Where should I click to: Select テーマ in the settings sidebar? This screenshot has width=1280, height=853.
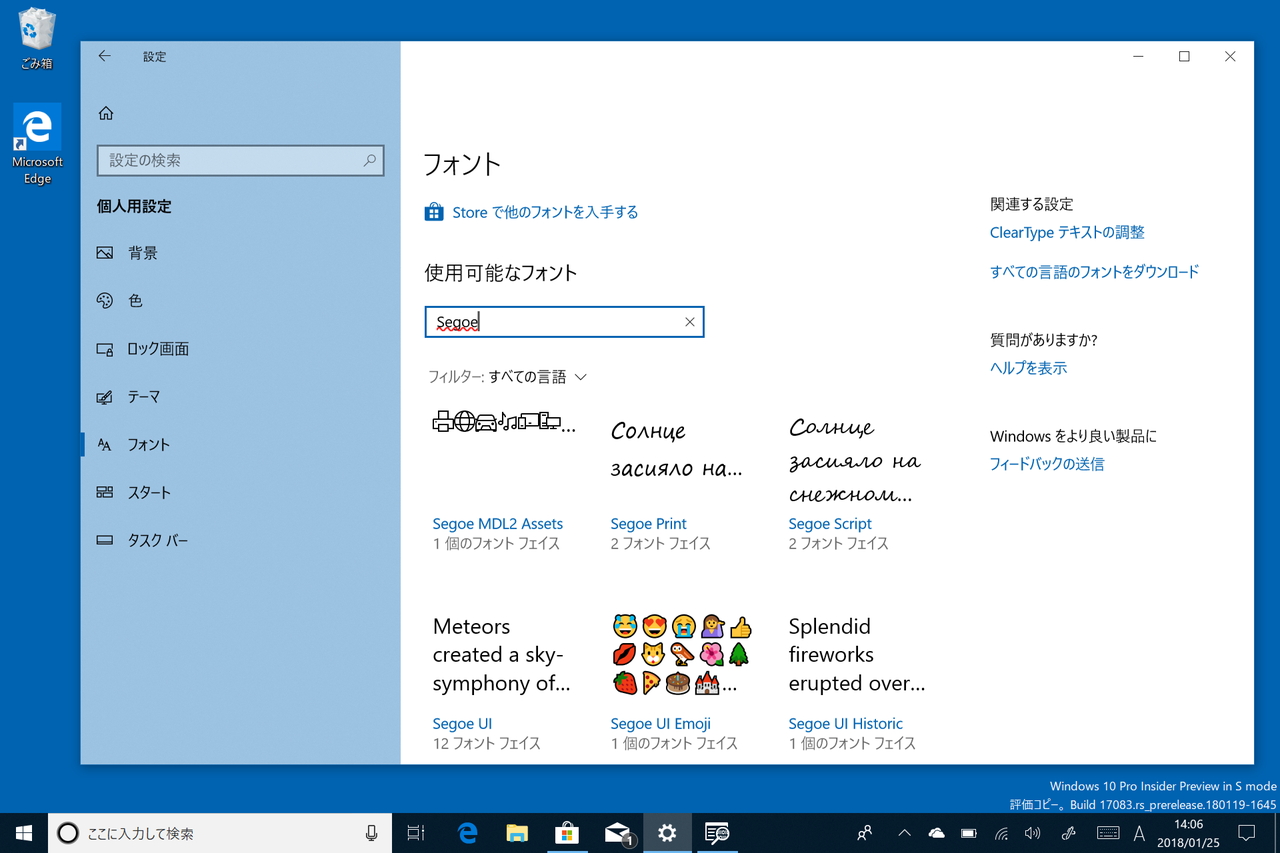[143, 397]
